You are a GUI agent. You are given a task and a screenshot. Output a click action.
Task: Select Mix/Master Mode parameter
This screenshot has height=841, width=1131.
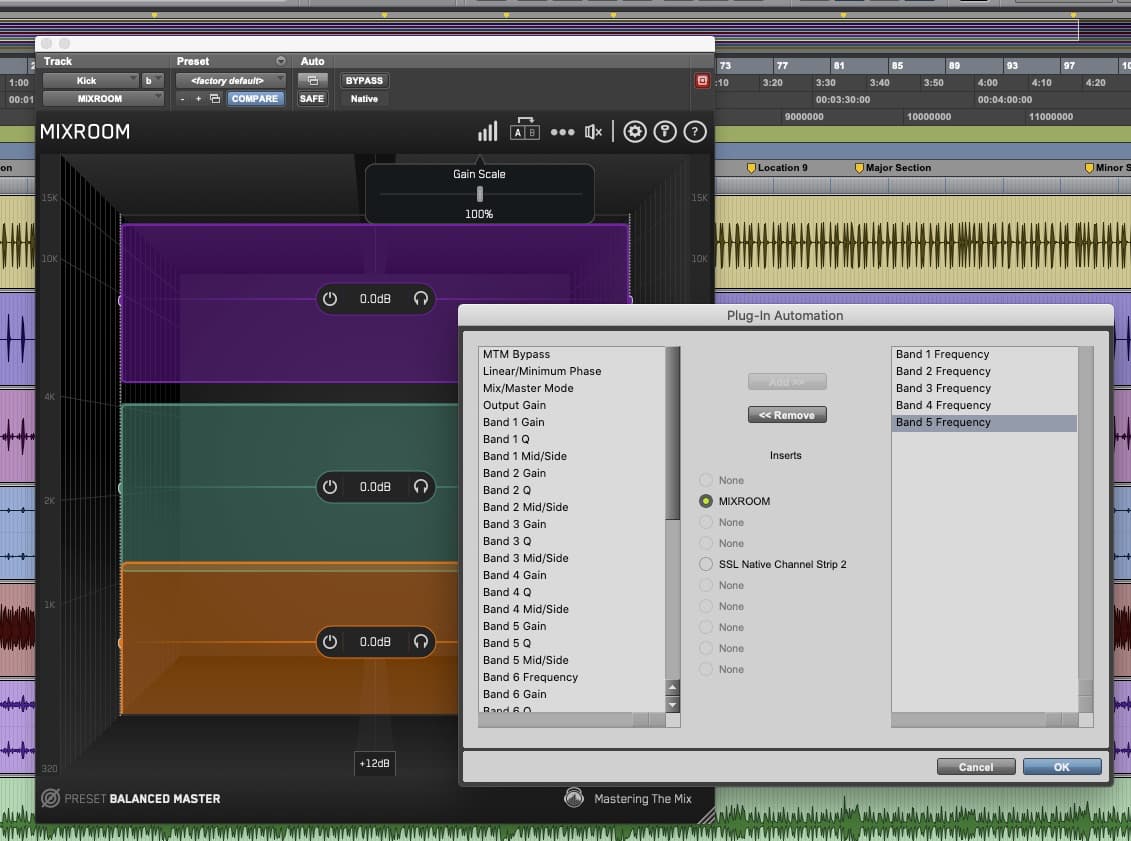point(528,388)
